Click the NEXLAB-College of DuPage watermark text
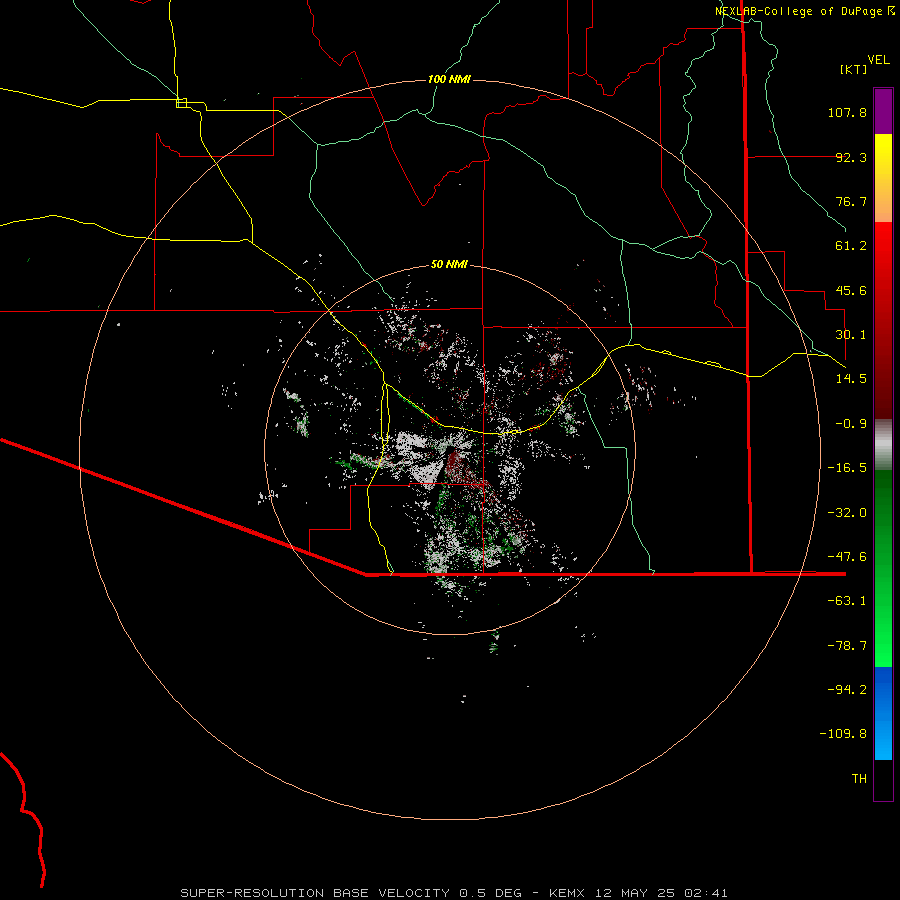Image resolution: width=900 pixels, height=900 pixels. click(805, 11)
